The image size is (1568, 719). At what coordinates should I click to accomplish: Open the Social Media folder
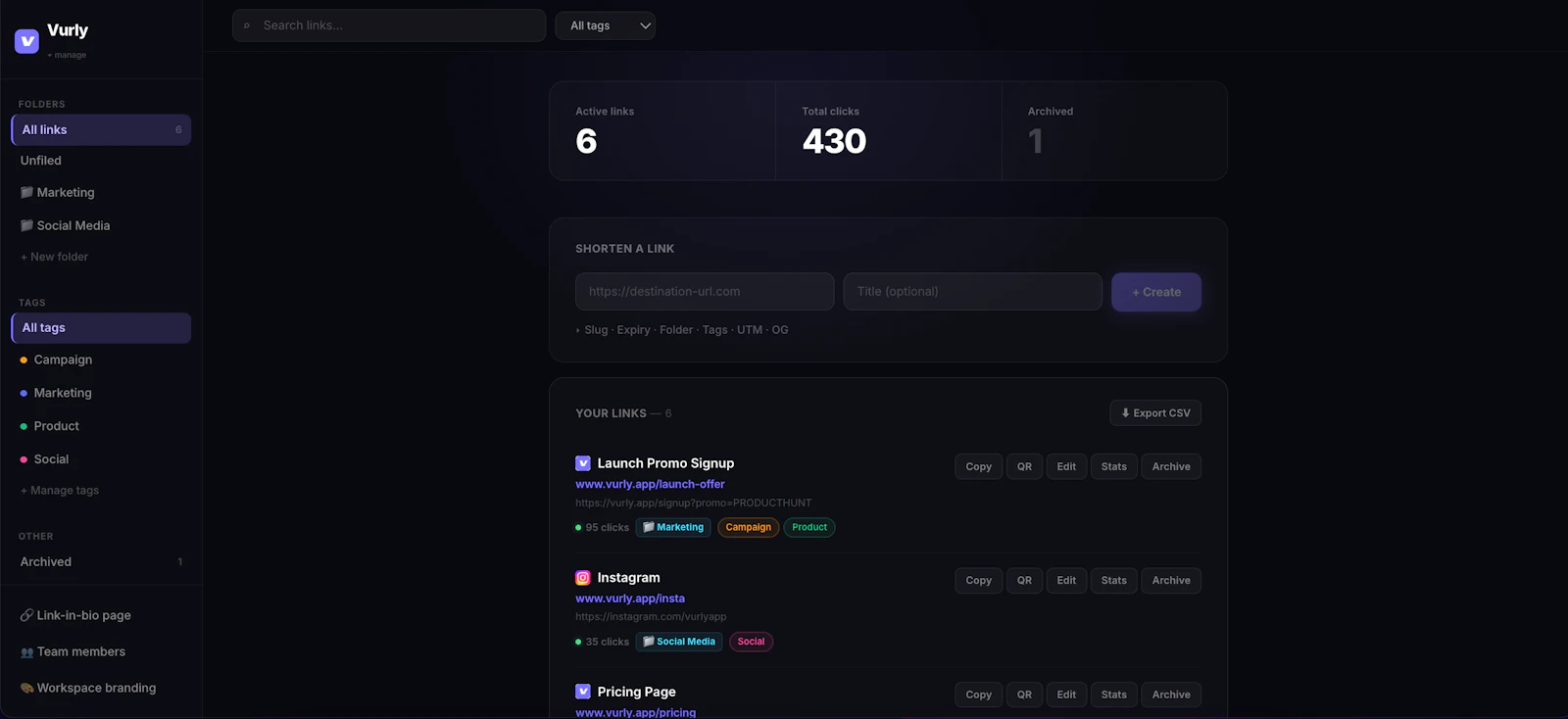(x=101, y=225)
